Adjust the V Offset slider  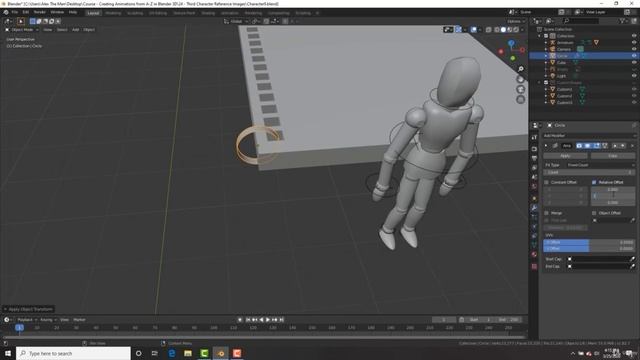589,249
